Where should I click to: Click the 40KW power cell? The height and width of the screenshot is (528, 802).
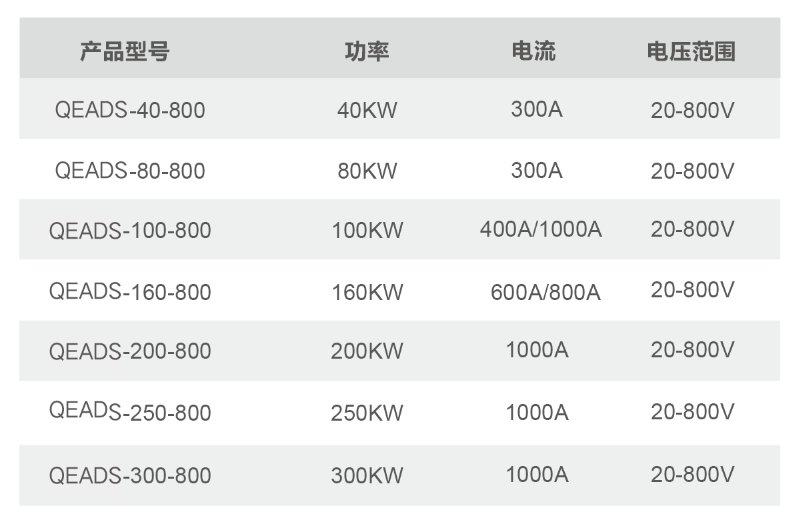pyautogui.click(x=367, y=110)
